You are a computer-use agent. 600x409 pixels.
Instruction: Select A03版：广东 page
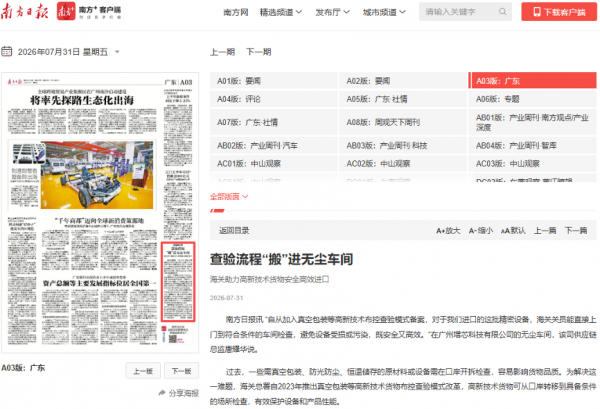pos(533,81)
